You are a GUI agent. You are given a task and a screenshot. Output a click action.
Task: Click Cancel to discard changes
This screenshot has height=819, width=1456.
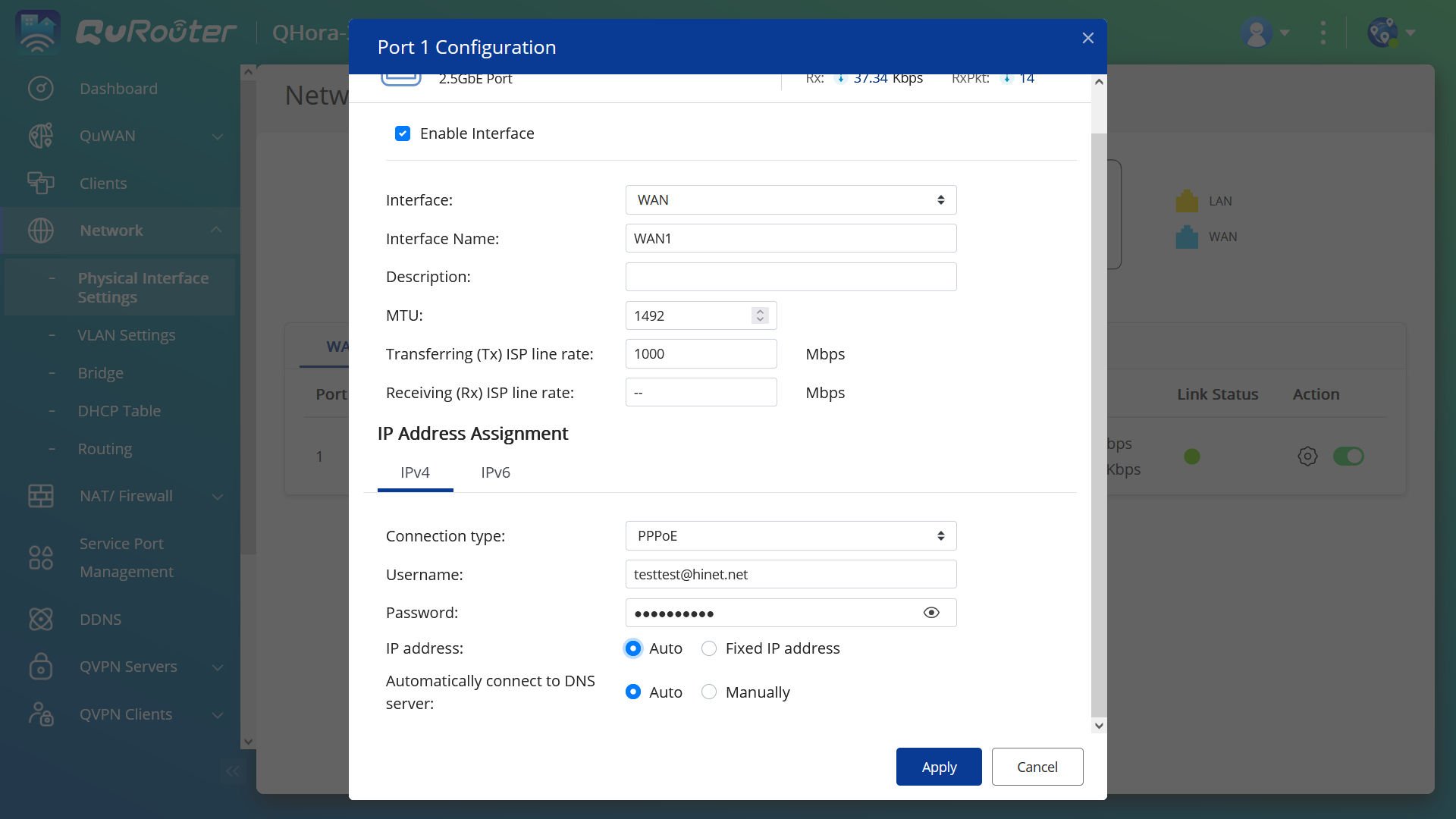coord(1037,767)
